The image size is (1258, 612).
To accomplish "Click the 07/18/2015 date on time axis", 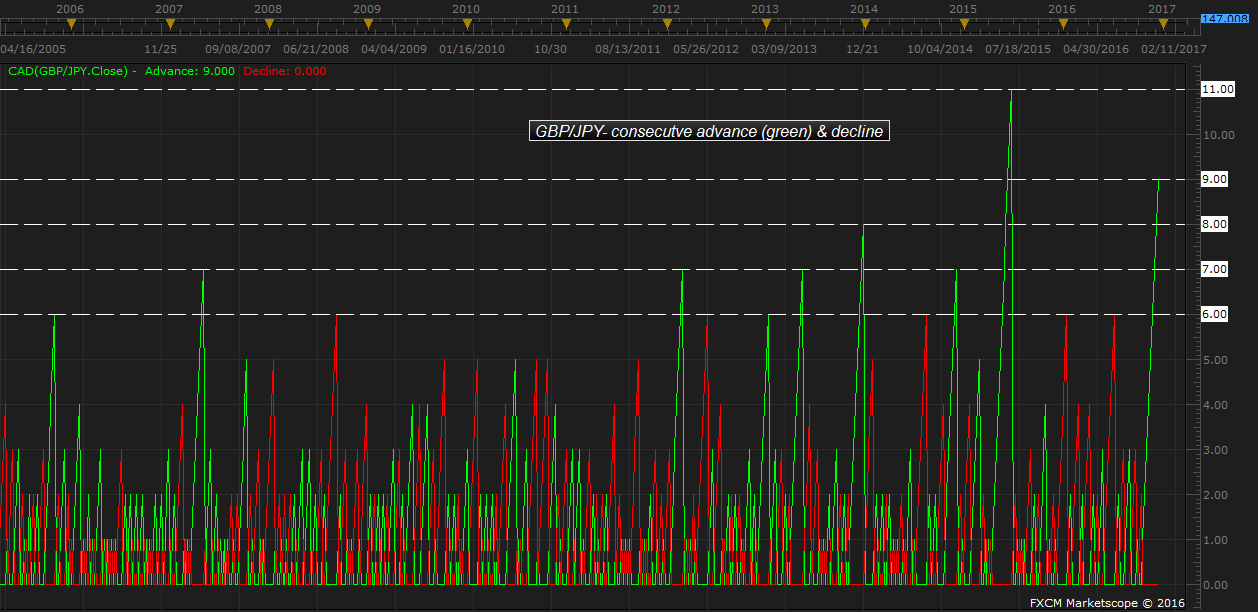I will [x=1018, y=48].
